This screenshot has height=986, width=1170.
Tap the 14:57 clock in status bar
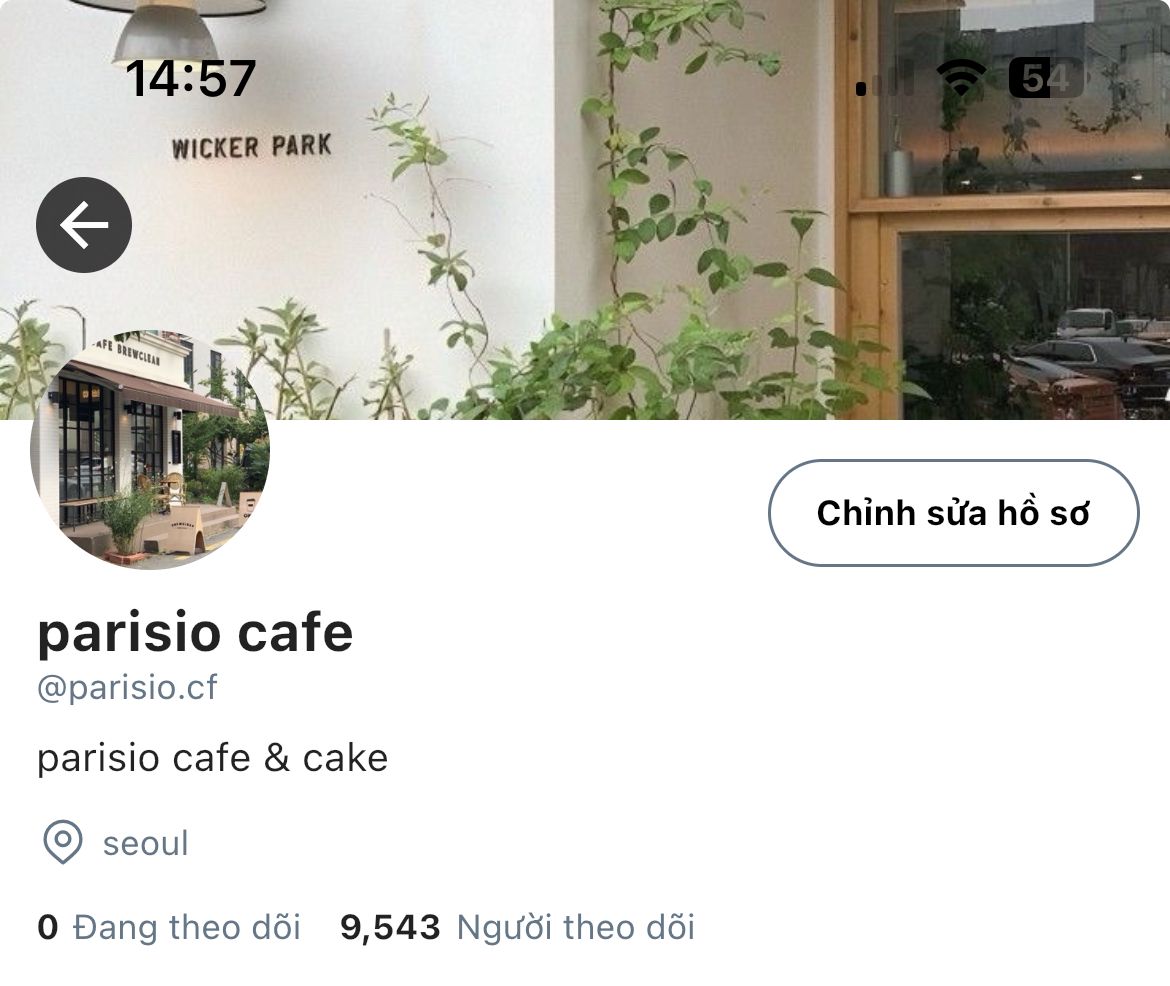(190, 78)
